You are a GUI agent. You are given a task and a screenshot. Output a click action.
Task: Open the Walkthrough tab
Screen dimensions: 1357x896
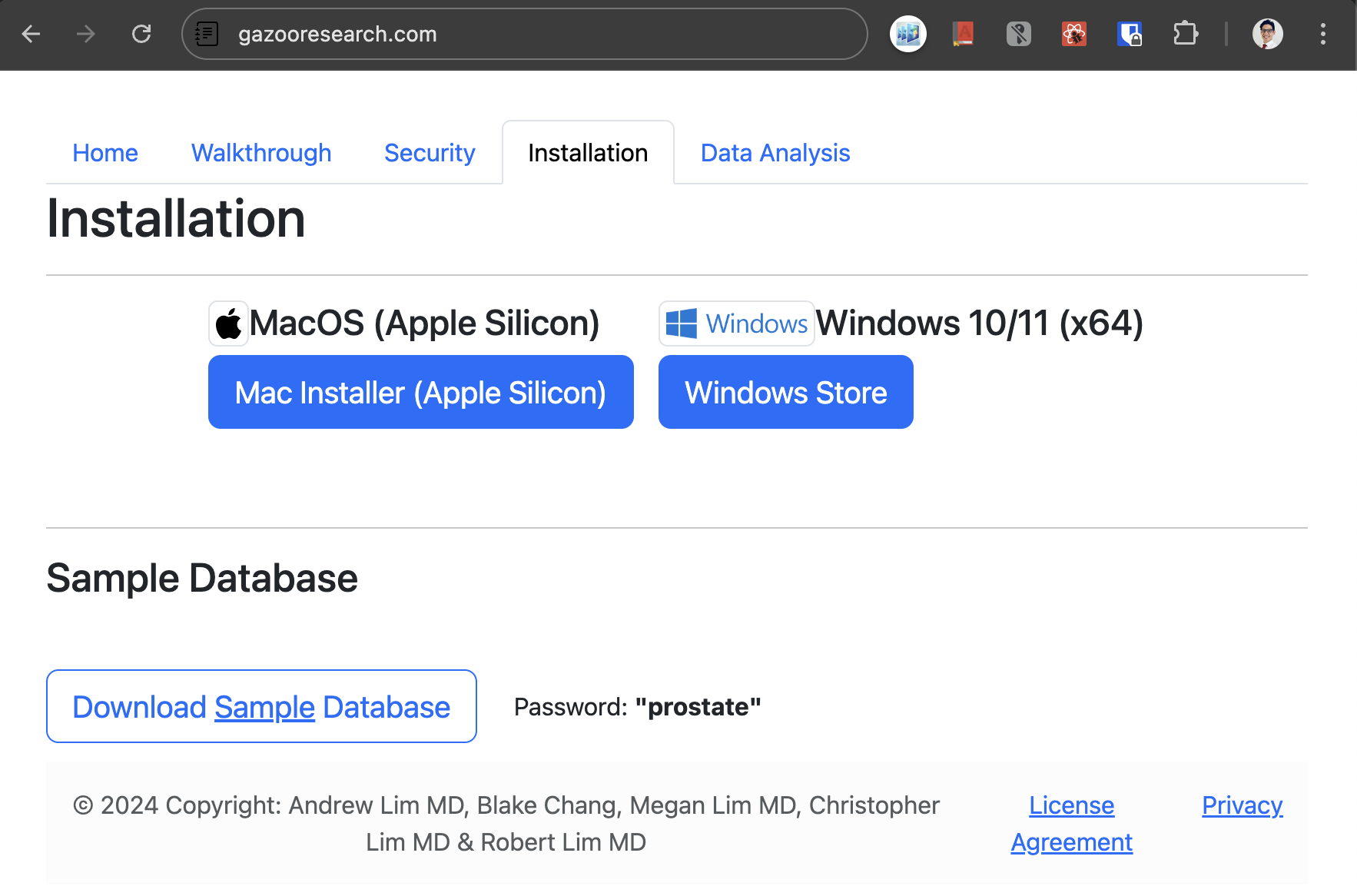pos(261,153)
